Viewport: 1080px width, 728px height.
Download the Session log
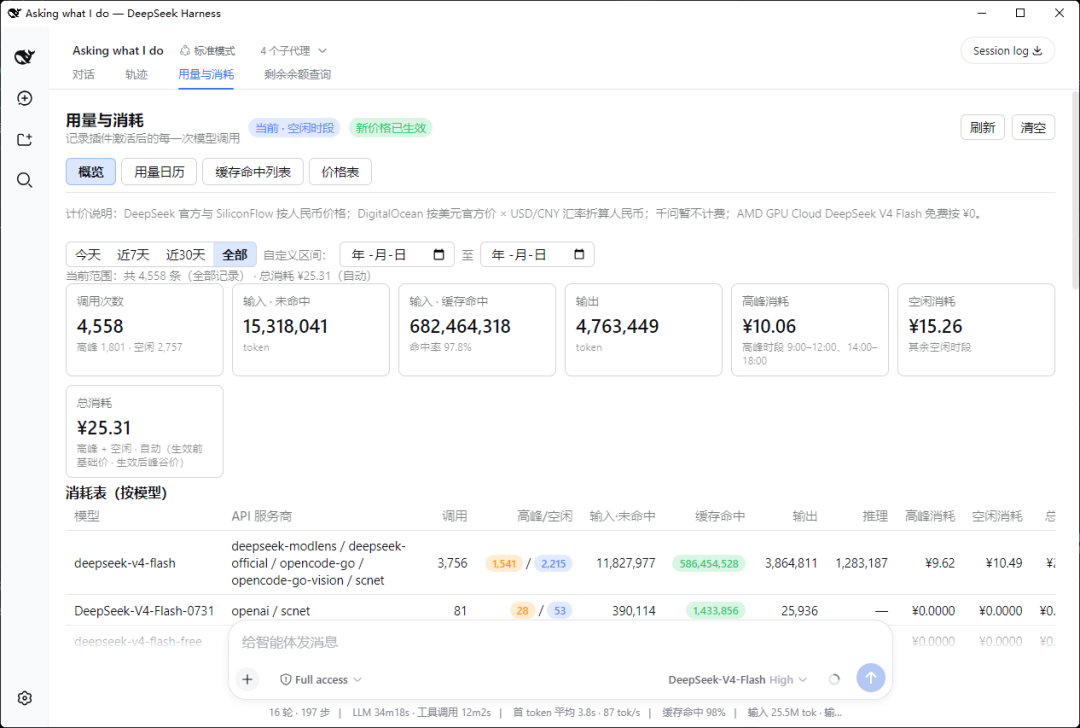pos(1007,51)
